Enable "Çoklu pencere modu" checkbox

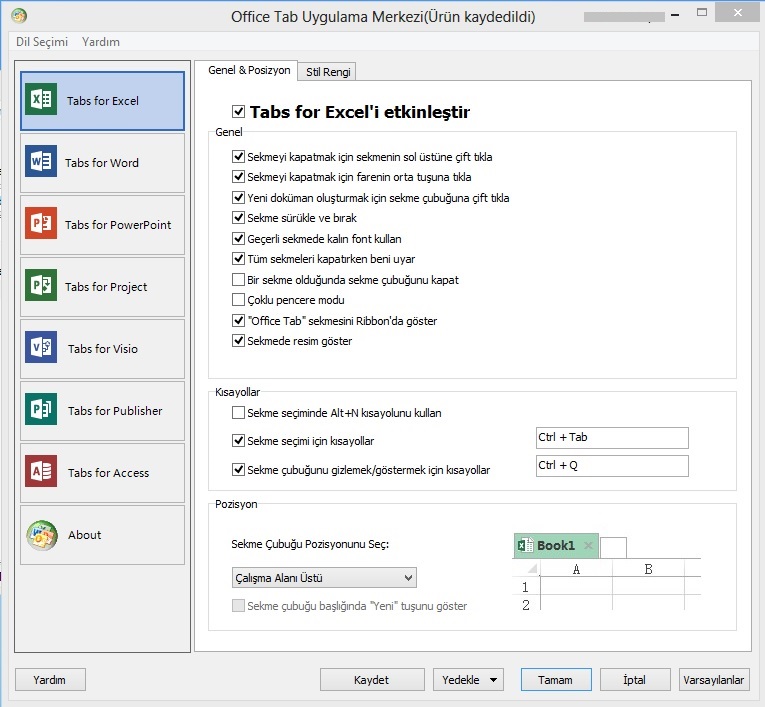click(238, 300)
